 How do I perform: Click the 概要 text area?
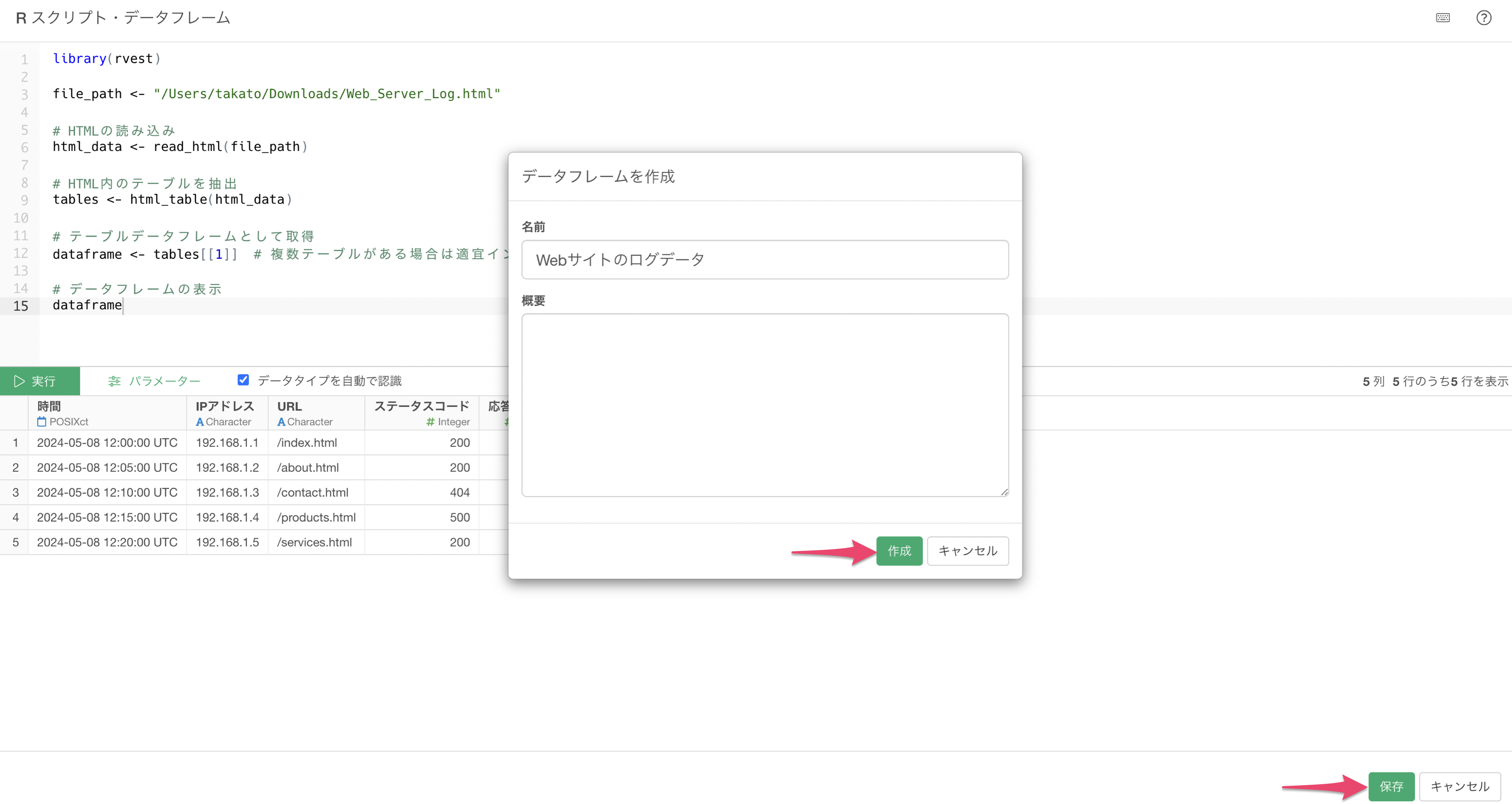764,405
